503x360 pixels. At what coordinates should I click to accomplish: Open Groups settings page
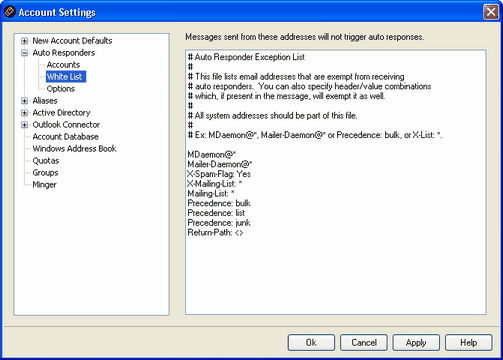pos(45,173)
